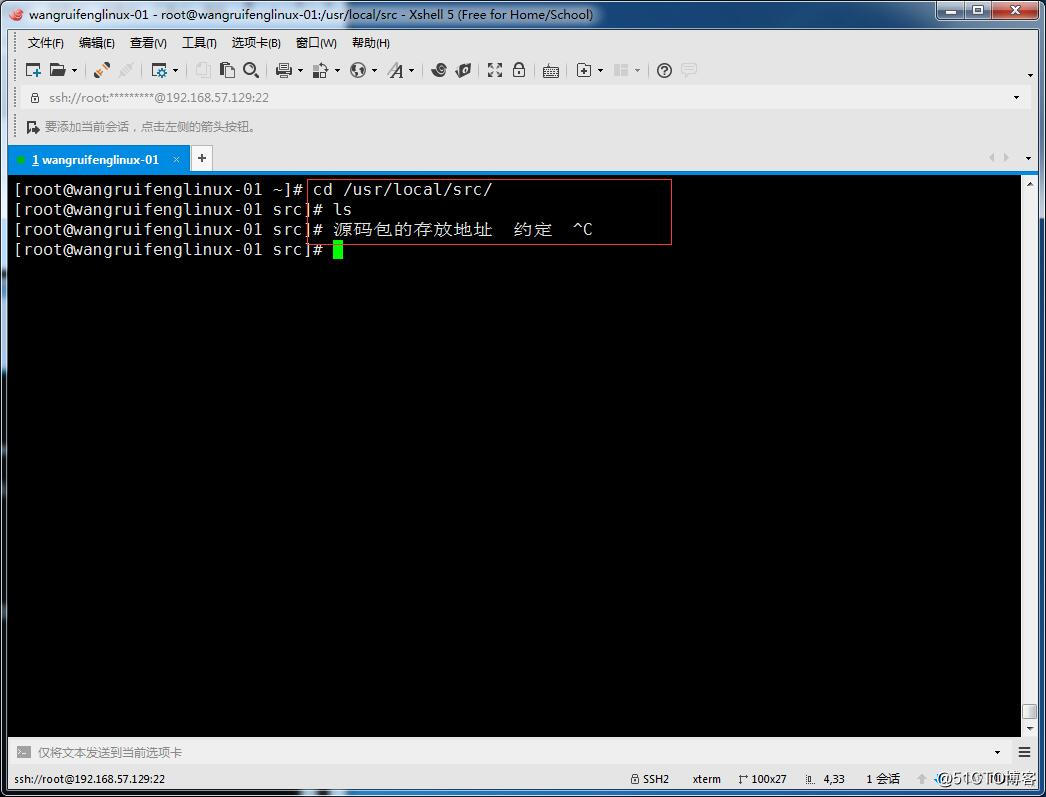
Task: Add a new tab with plus button
Action: pyautogui.click(x=202, y=159)
